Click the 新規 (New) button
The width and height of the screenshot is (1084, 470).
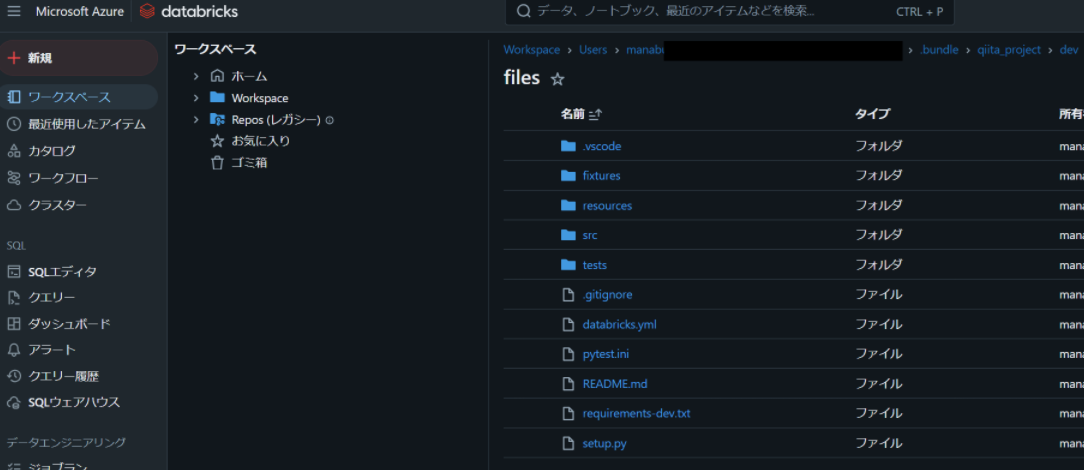tap(79, 58)
